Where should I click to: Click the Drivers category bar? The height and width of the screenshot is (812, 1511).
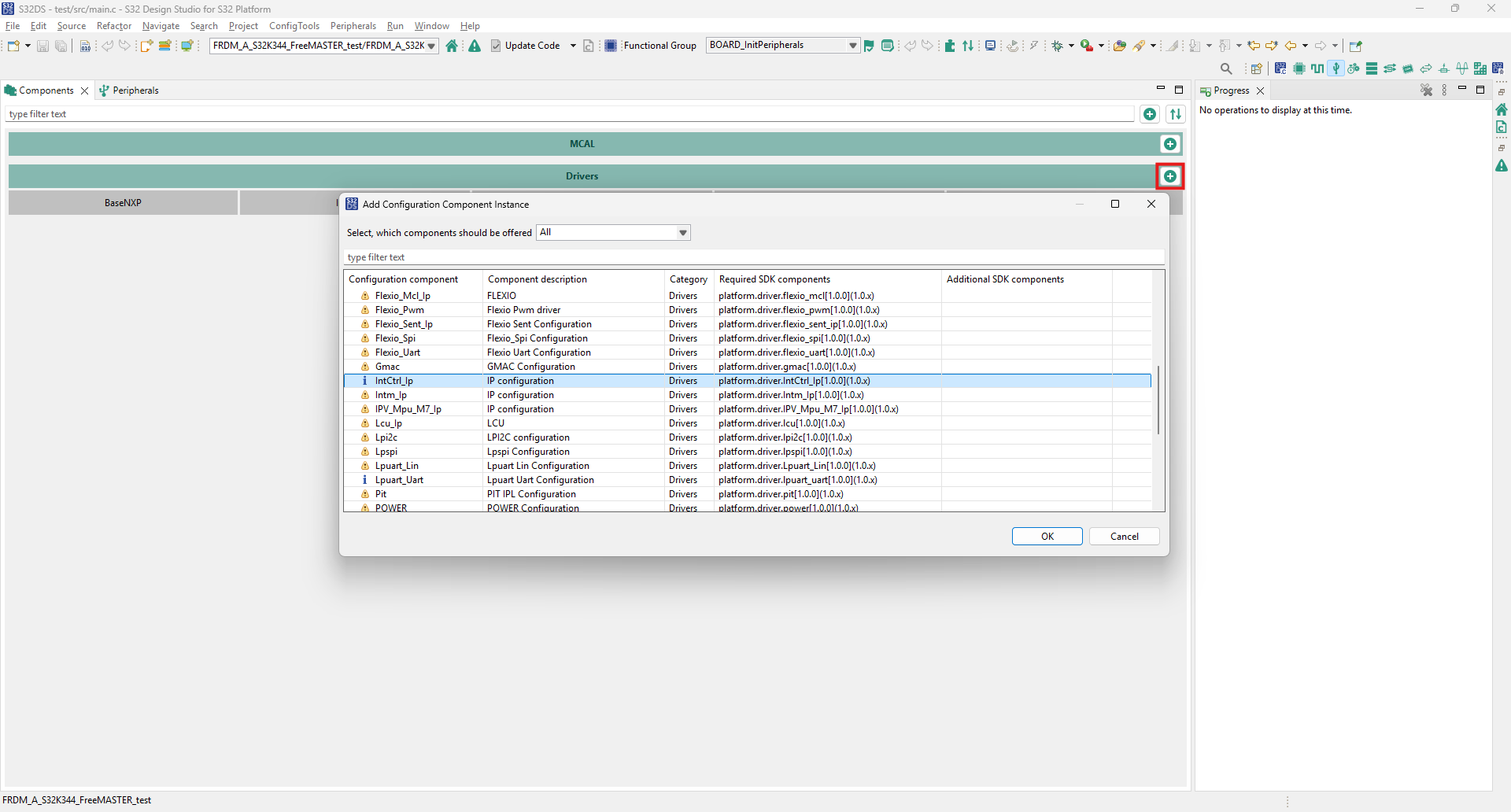tap(582, 176)
